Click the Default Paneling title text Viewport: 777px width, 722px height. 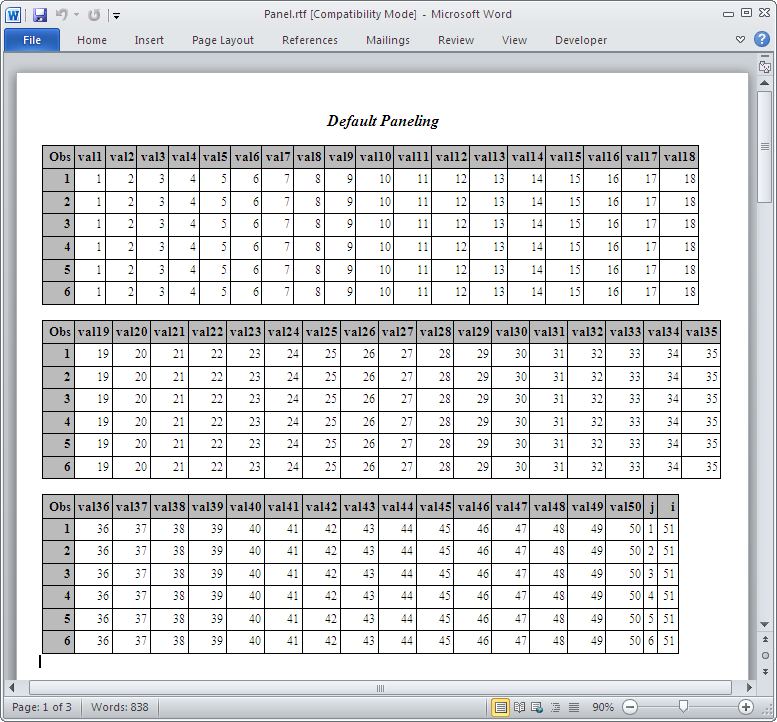click(x=383, y=121)
